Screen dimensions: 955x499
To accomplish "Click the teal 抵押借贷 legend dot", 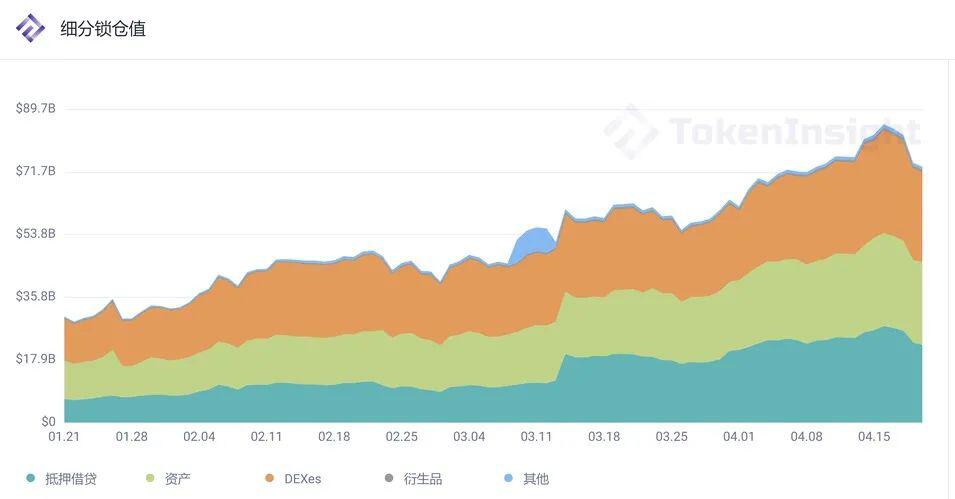I will pyautogui.click(x=30, y=478).
